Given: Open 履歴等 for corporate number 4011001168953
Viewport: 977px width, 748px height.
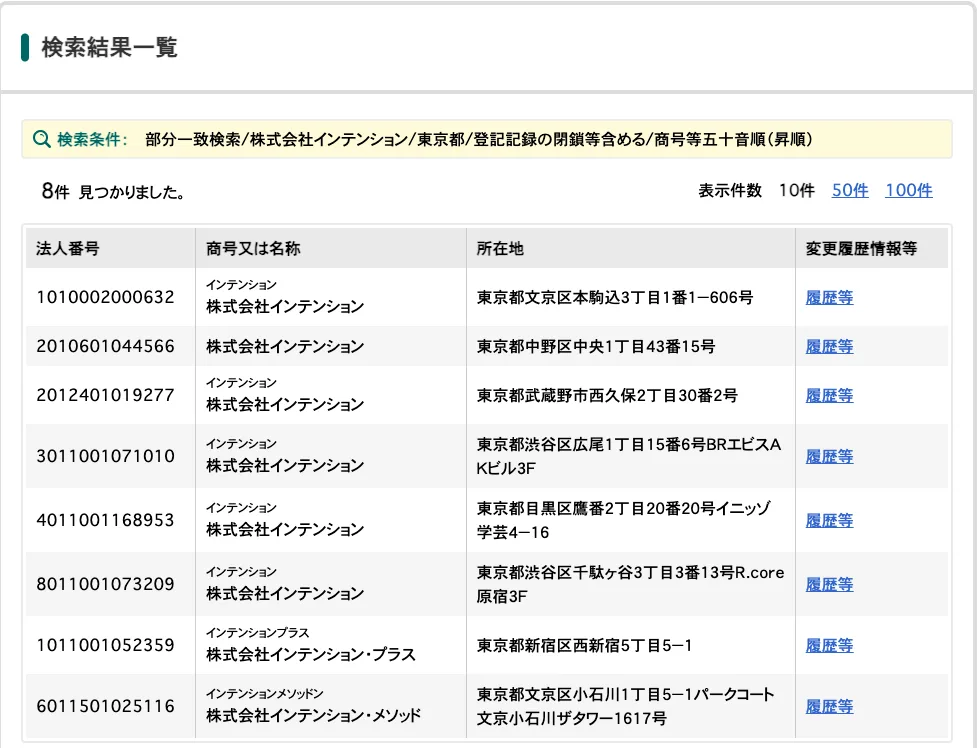Looking at the screenshot, I should 829,520.
